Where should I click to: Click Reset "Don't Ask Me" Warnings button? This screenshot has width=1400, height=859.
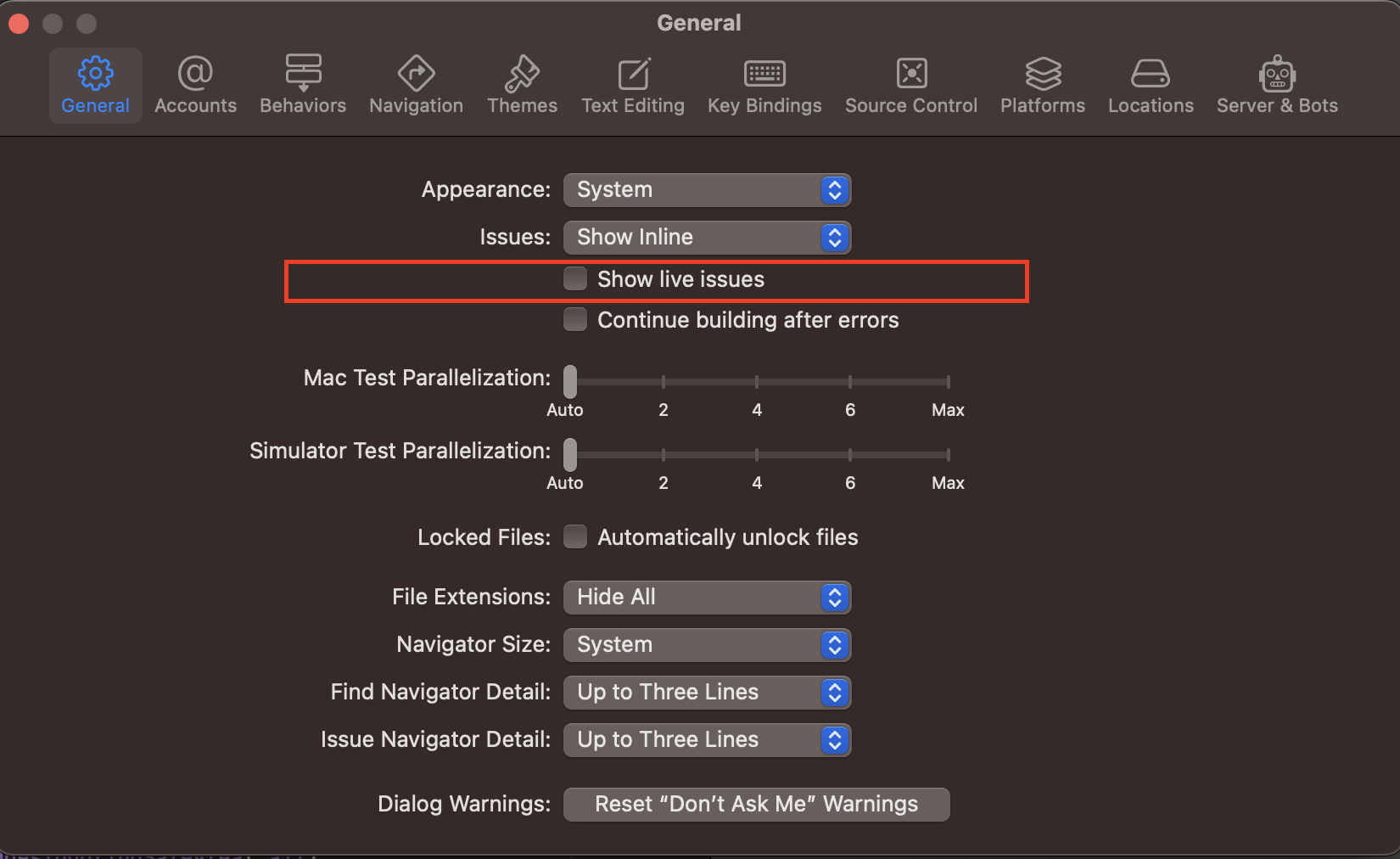pos(756,804)
